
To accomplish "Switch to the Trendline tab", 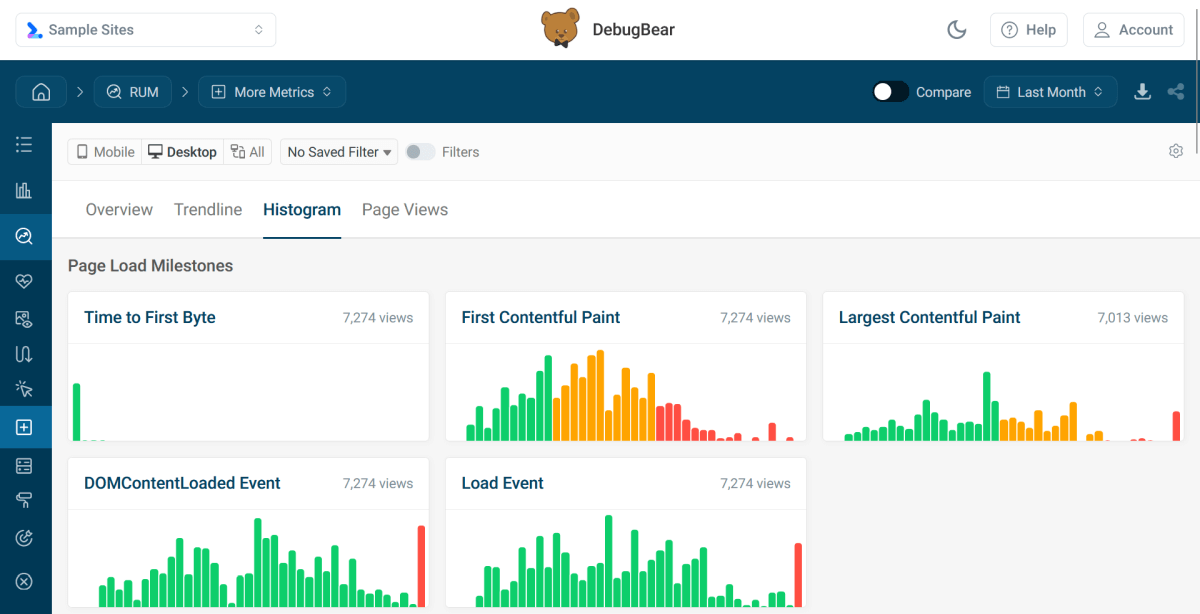I will (207, 210).
